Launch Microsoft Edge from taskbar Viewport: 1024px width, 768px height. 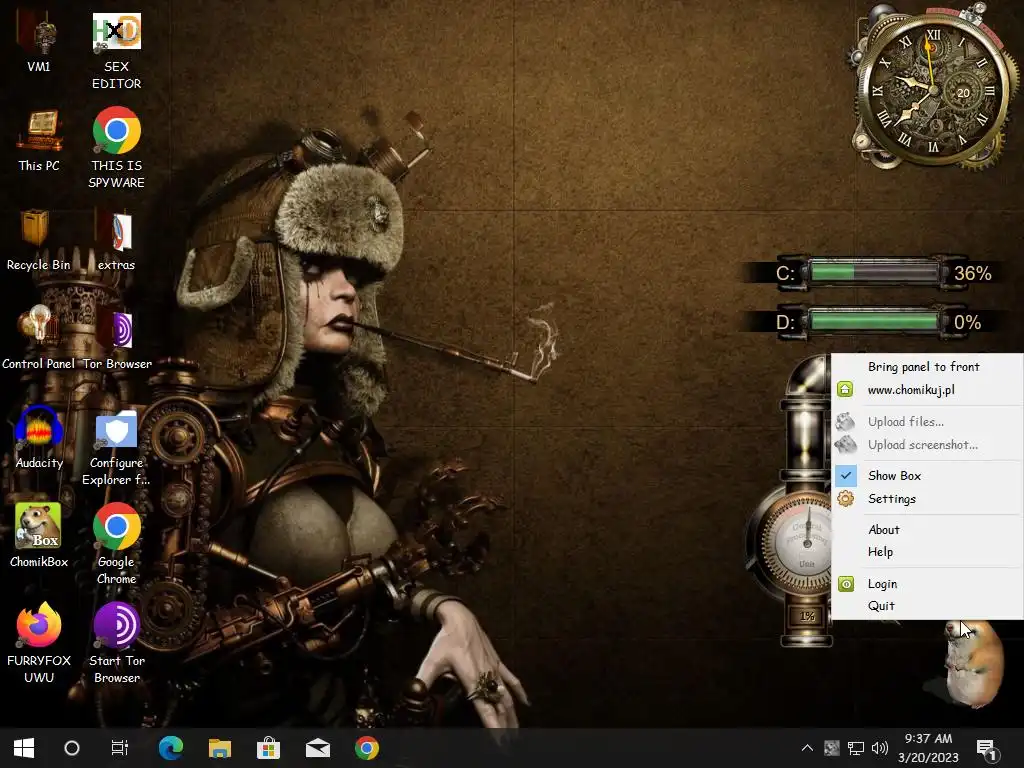171,748
